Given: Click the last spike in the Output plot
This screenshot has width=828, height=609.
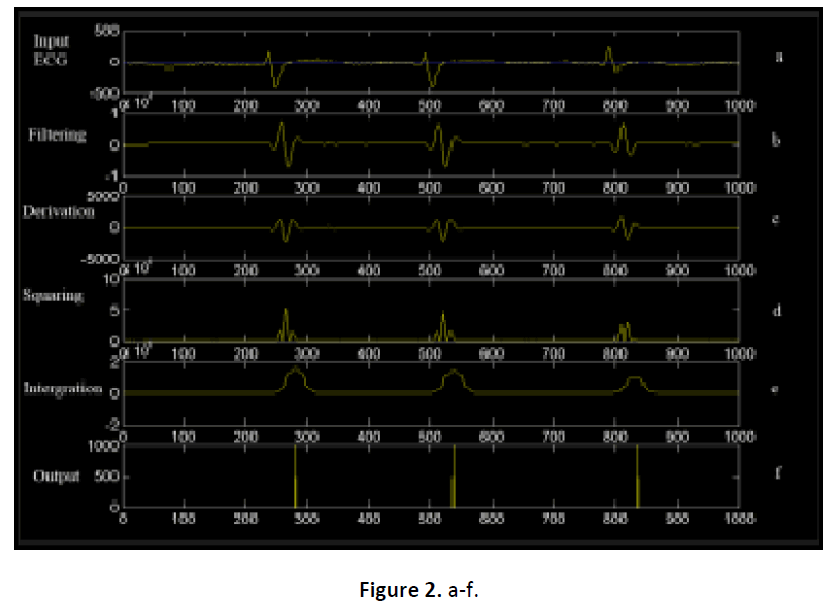Looking at the screenshot, I should click(637, 478).
